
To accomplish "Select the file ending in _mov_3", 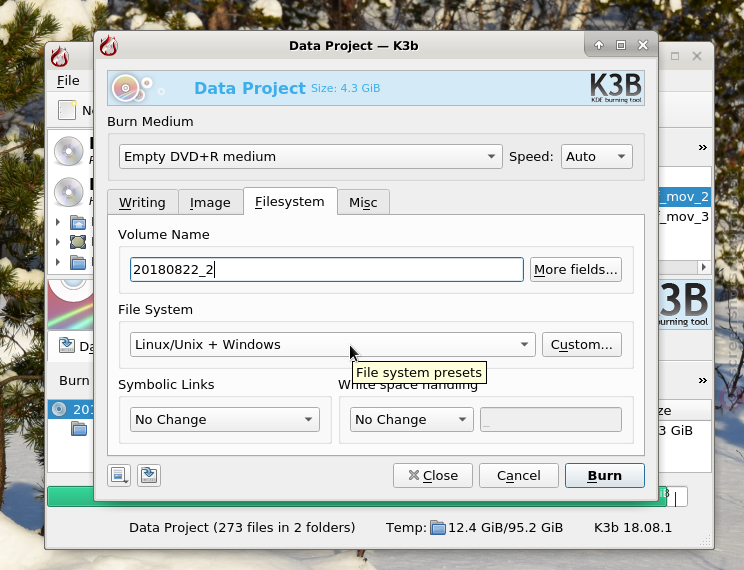I will [684, 217].
